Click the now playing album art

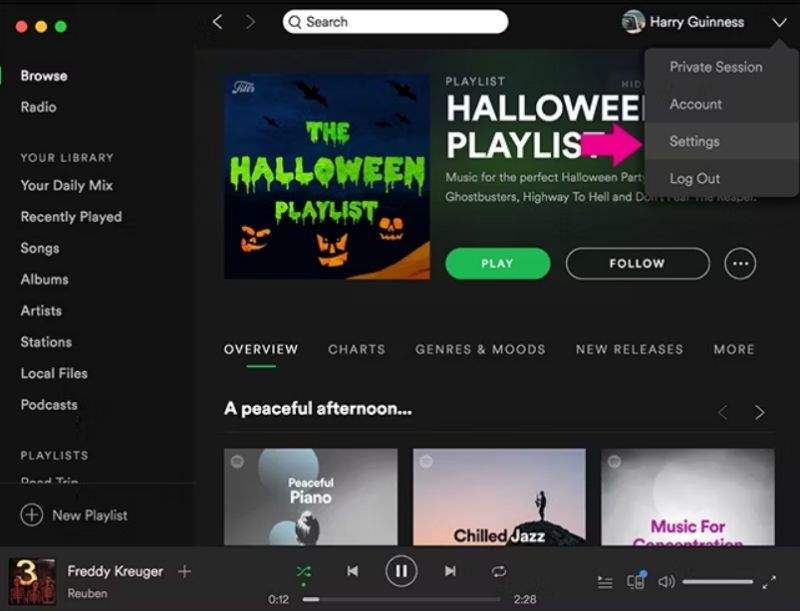(x=32, y=581)
